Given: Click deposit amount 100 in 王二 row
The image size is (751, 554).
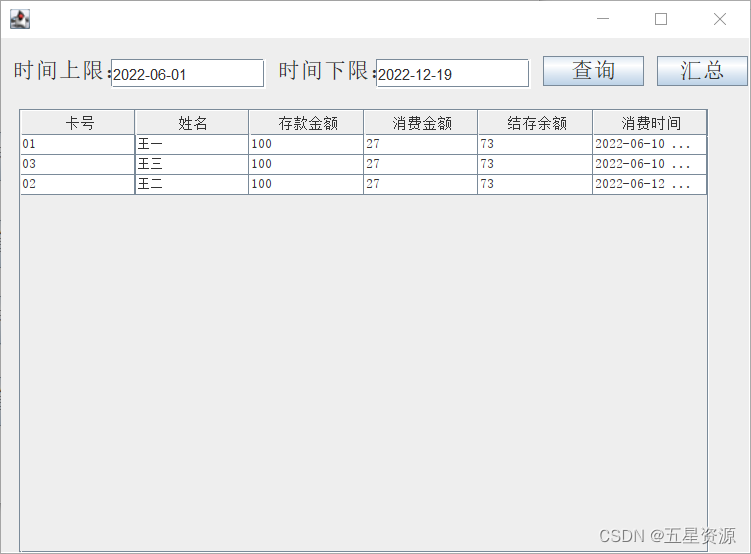Looking at the screenshot, I should point(307,184).
